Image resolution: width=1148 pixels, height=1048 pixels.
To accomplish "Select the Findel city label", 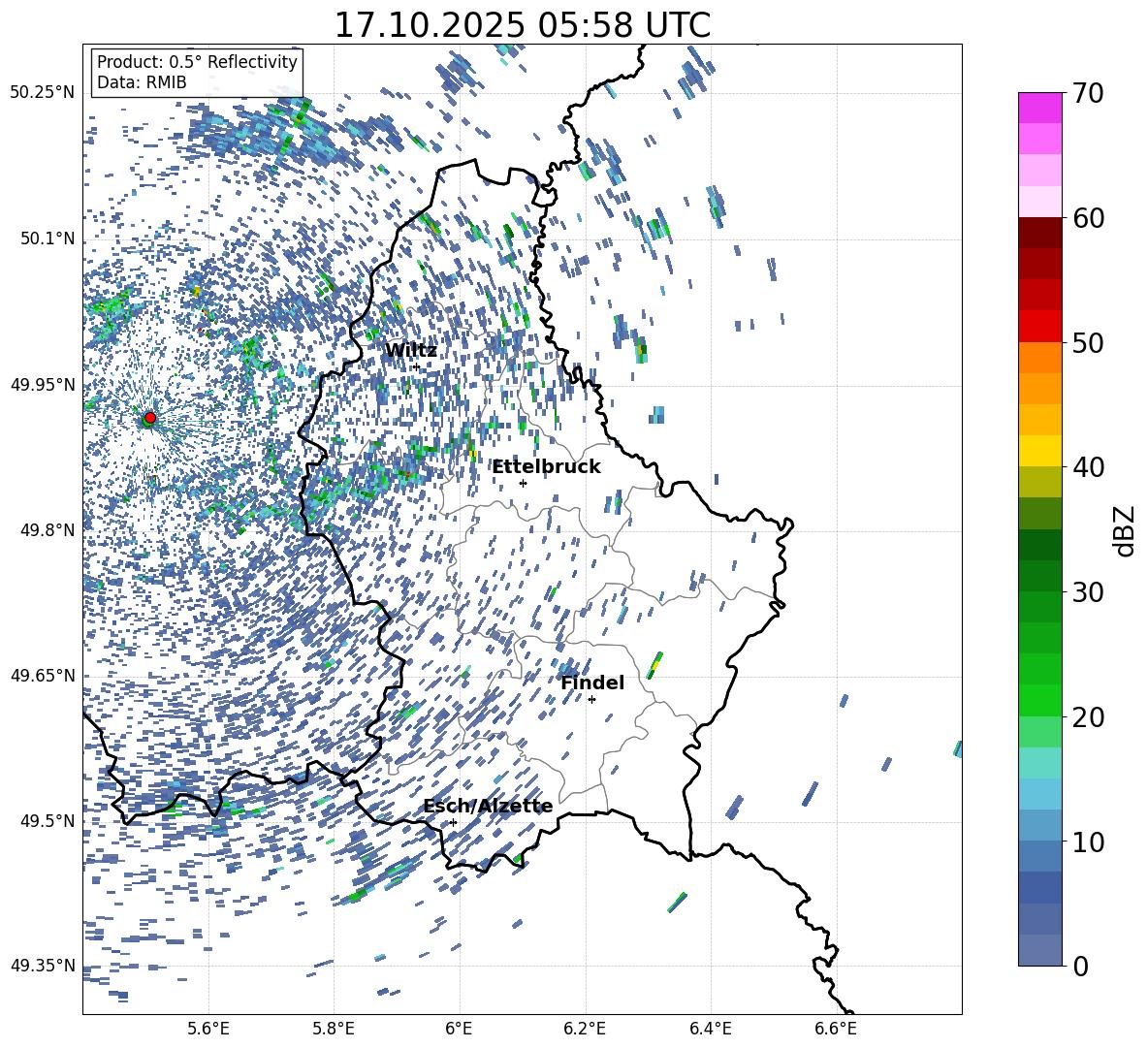I will tap(591, 683).
